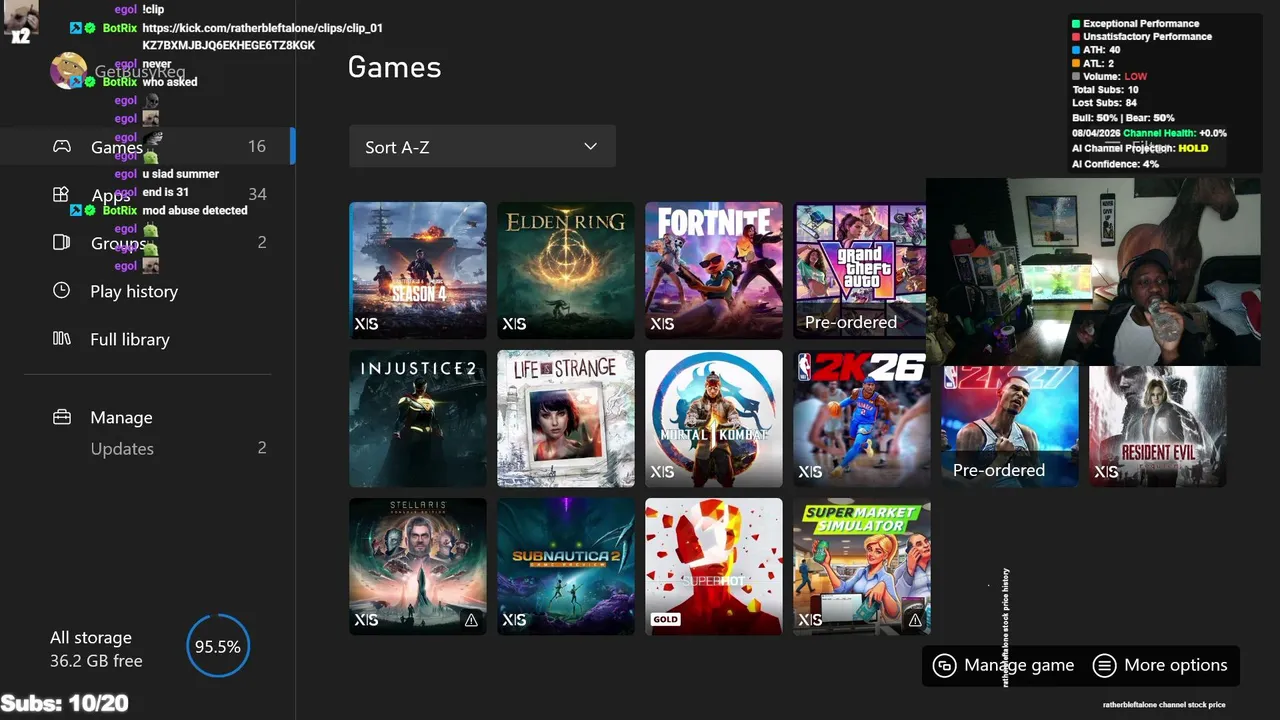Select the Grand Theft Auto cover art
Viewport: 1280px width, 720px height.
click(x=860, y=270)
